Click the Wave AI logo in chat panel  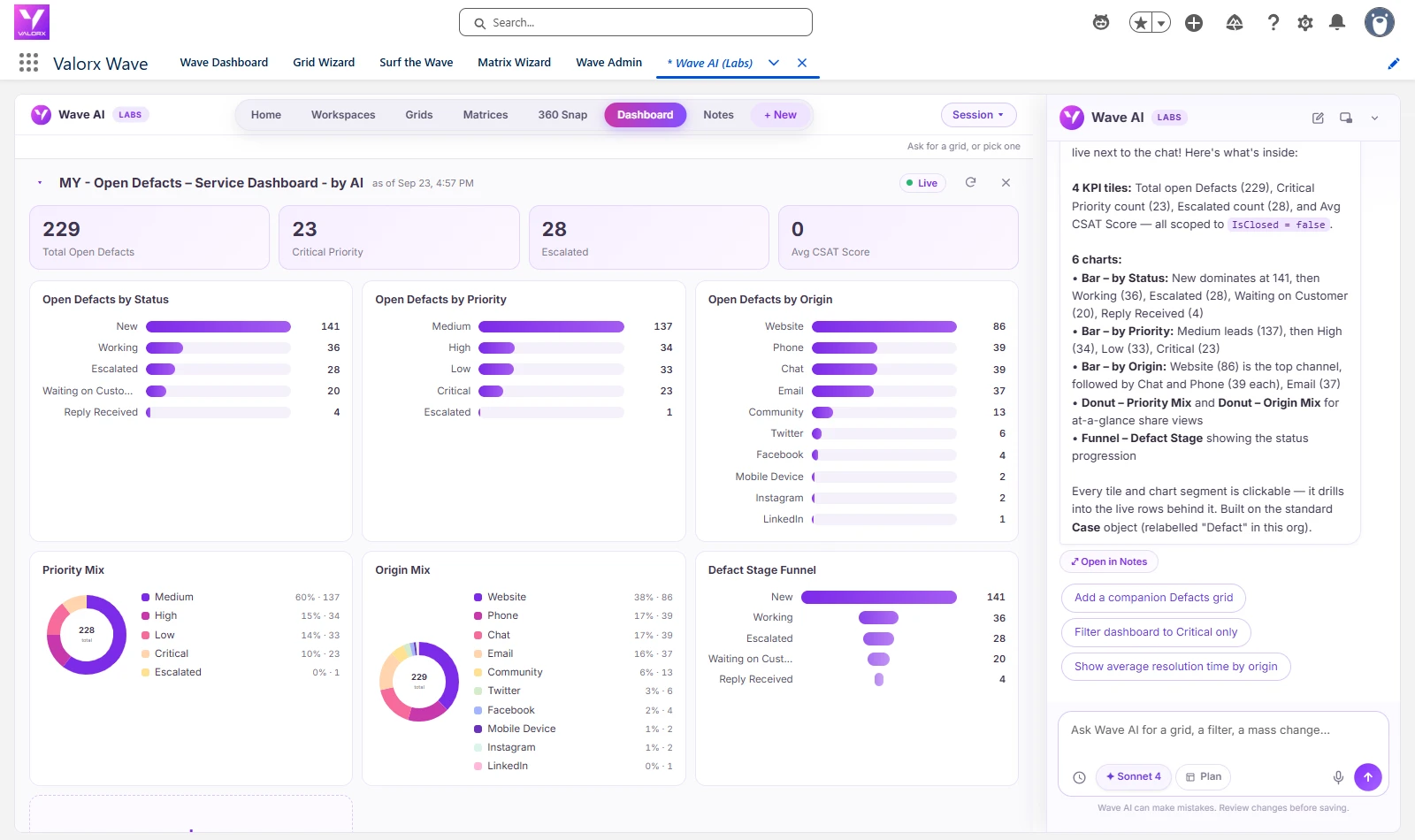(x=1072, y=118)
